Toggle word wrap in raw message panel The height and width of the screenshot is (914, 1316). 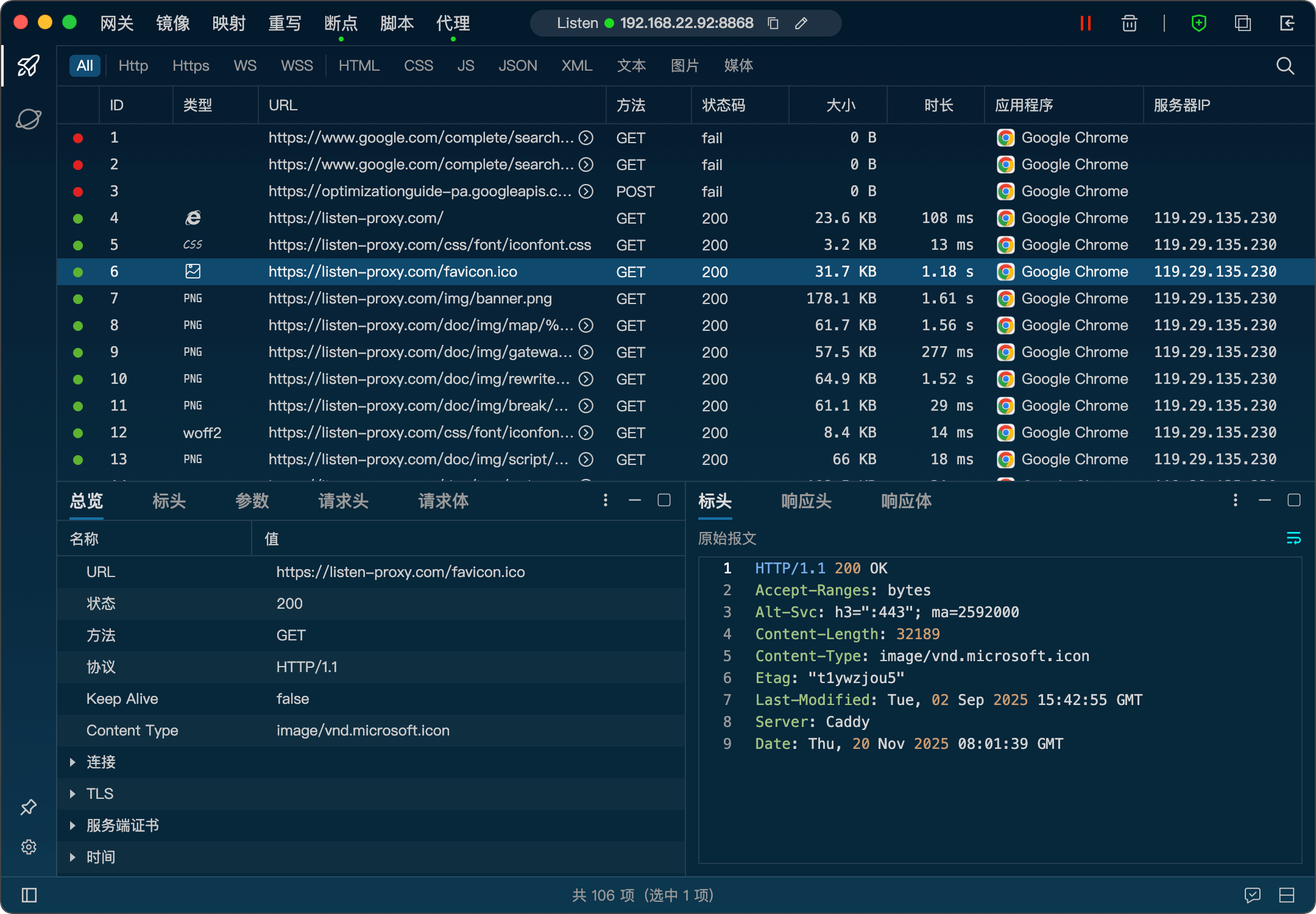(x=1293, y=538)
